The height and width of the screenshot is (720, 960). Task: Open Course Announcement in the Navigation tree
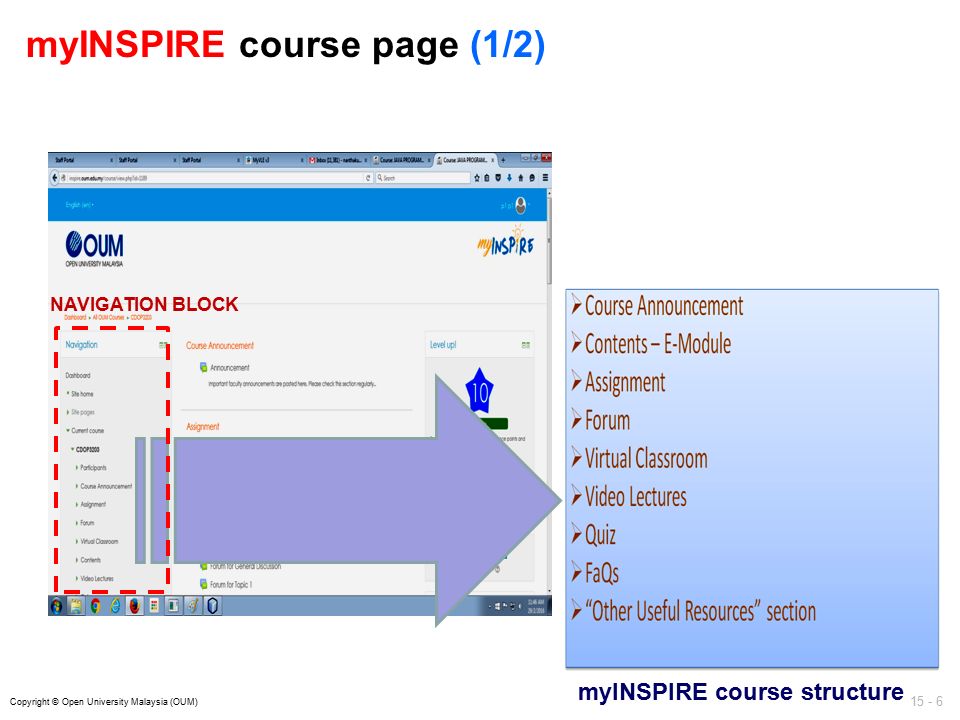click(x=106, y=486)
